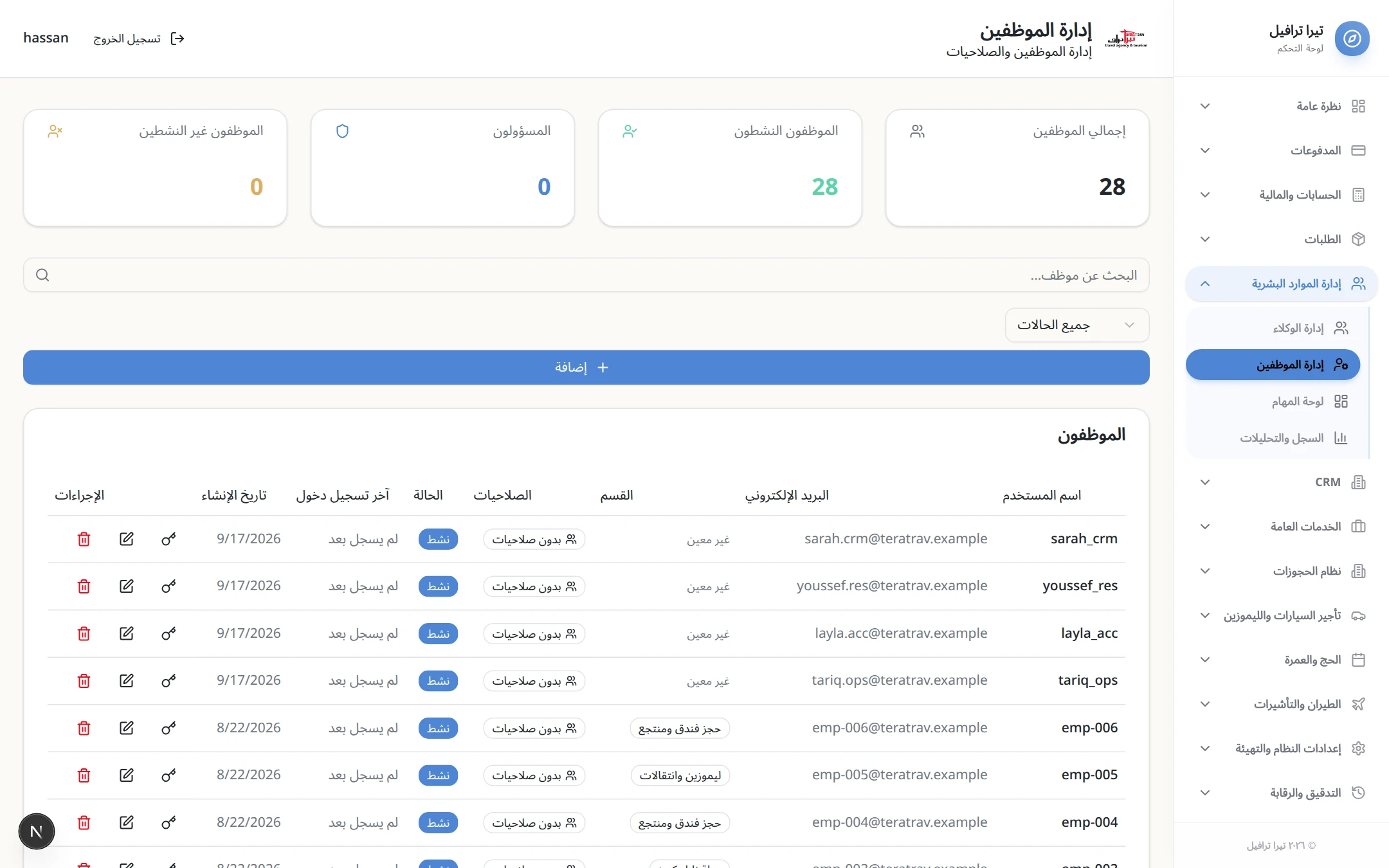Screen dimensions: 1389x868
Task: Click بدون صلاحيات badge for emp-006
Action: coord(534,728)
